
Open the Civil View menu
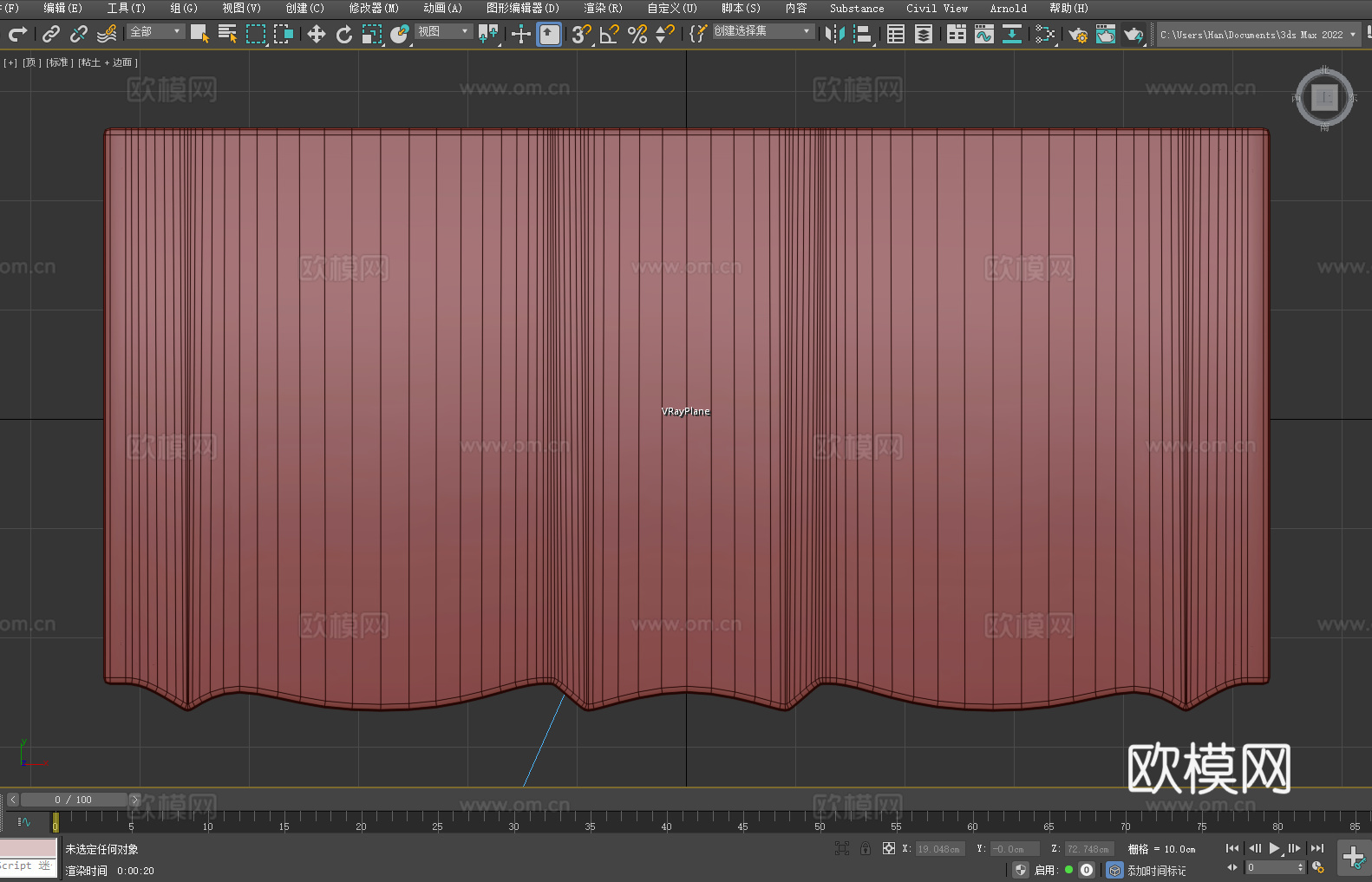coord(937,8)
